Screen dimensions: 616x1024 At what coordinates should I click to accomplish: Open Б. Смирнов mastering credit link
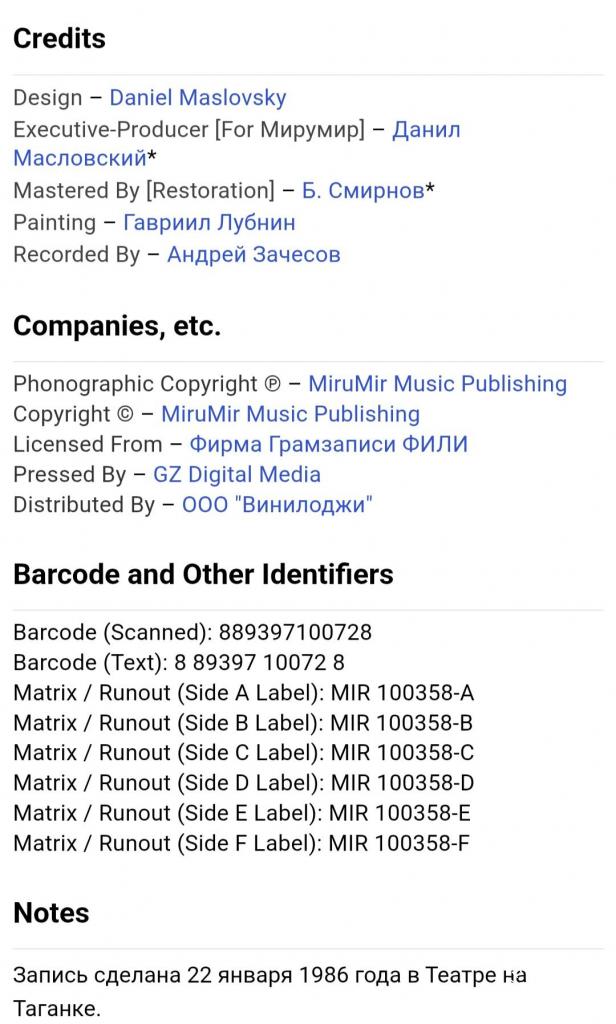click(x=363, y=191)
